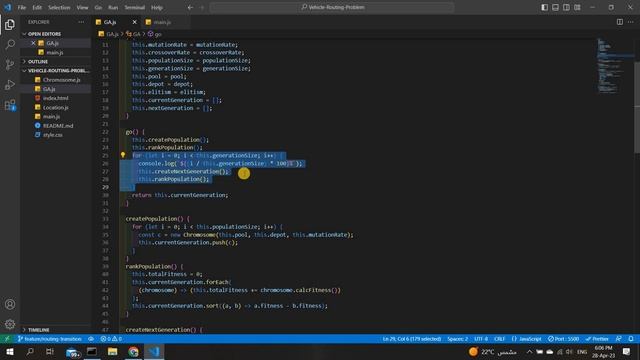The image size is (640, 360).
Task: Open Run and Debug view
Action: pyautogui.click(x=10, y=84)
